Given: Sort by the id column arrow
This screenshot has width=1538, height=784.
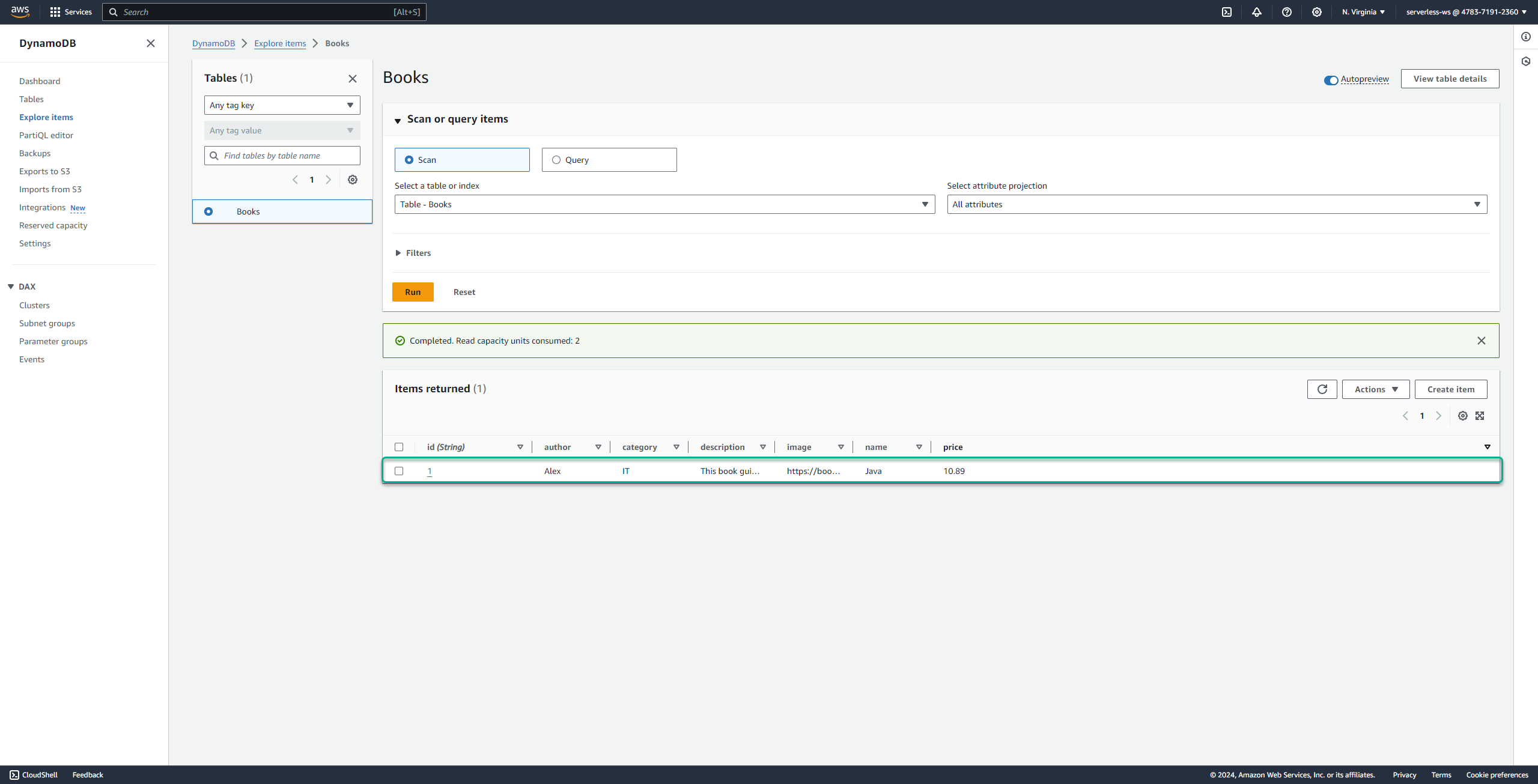Looking at the screenshot, I should (x=520, y=447).
